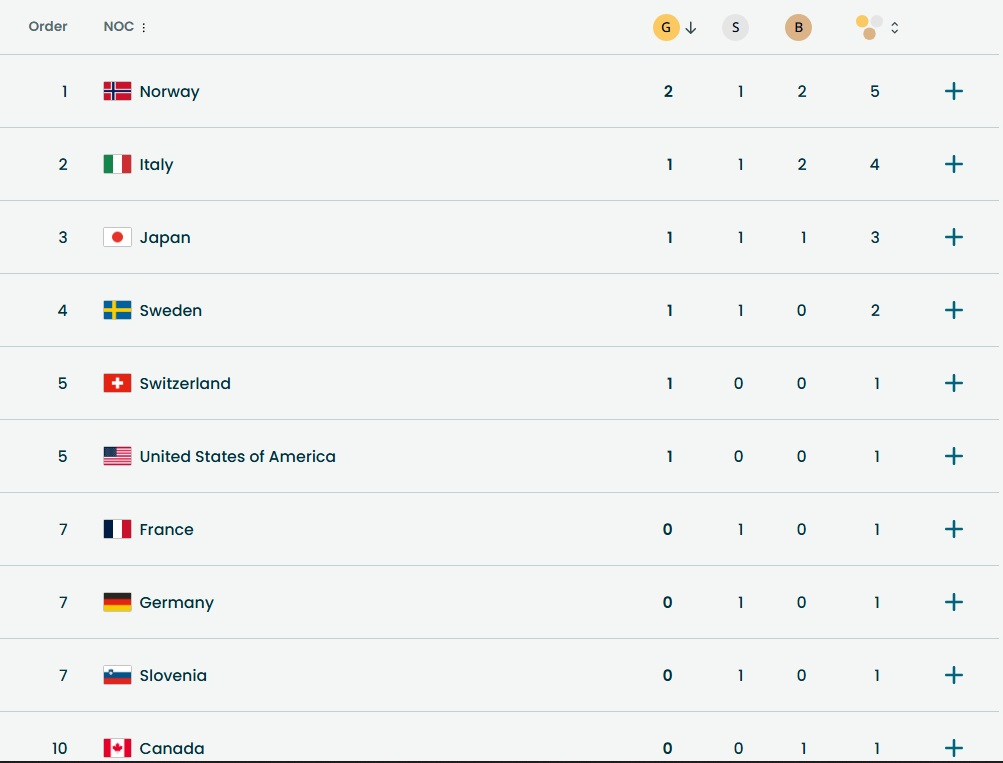Click the Germany country name

coord(176,602)
